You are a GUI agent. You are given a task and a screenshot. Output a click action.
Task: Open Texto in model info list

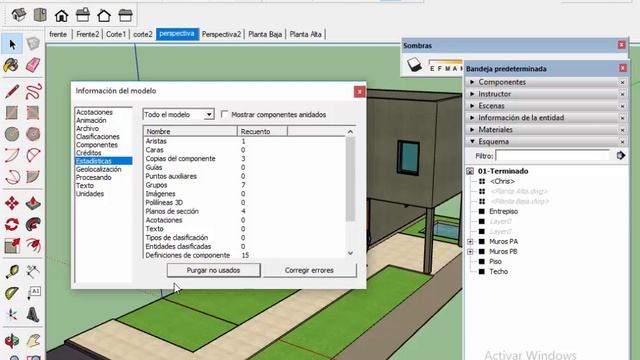[x=84, y=185]
